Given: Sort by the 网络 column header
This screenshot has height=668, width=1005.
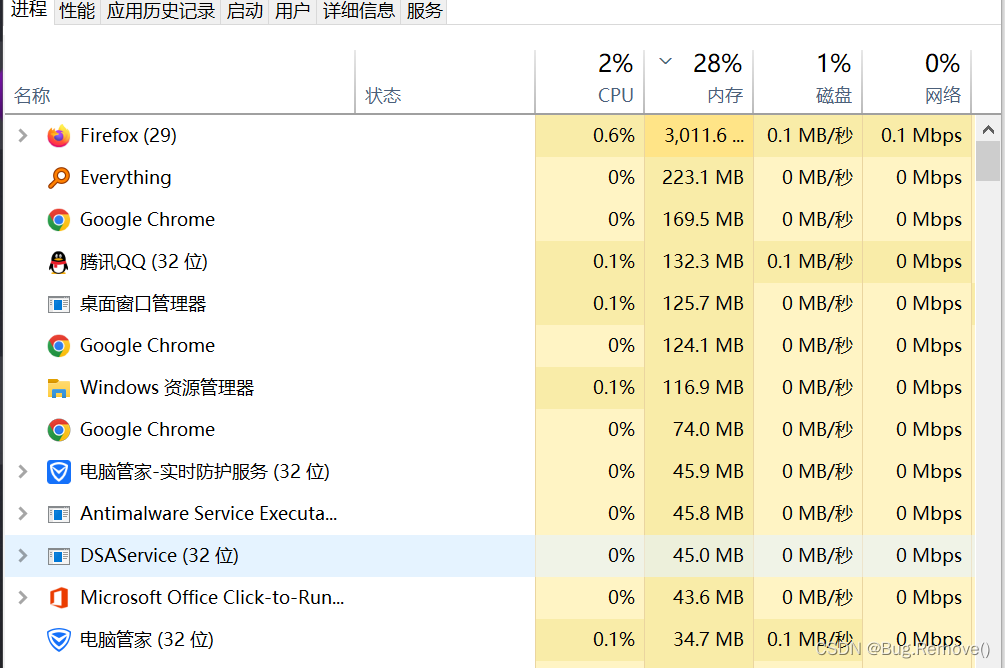Looking at the screenshot, I should [x=917, y=82].
